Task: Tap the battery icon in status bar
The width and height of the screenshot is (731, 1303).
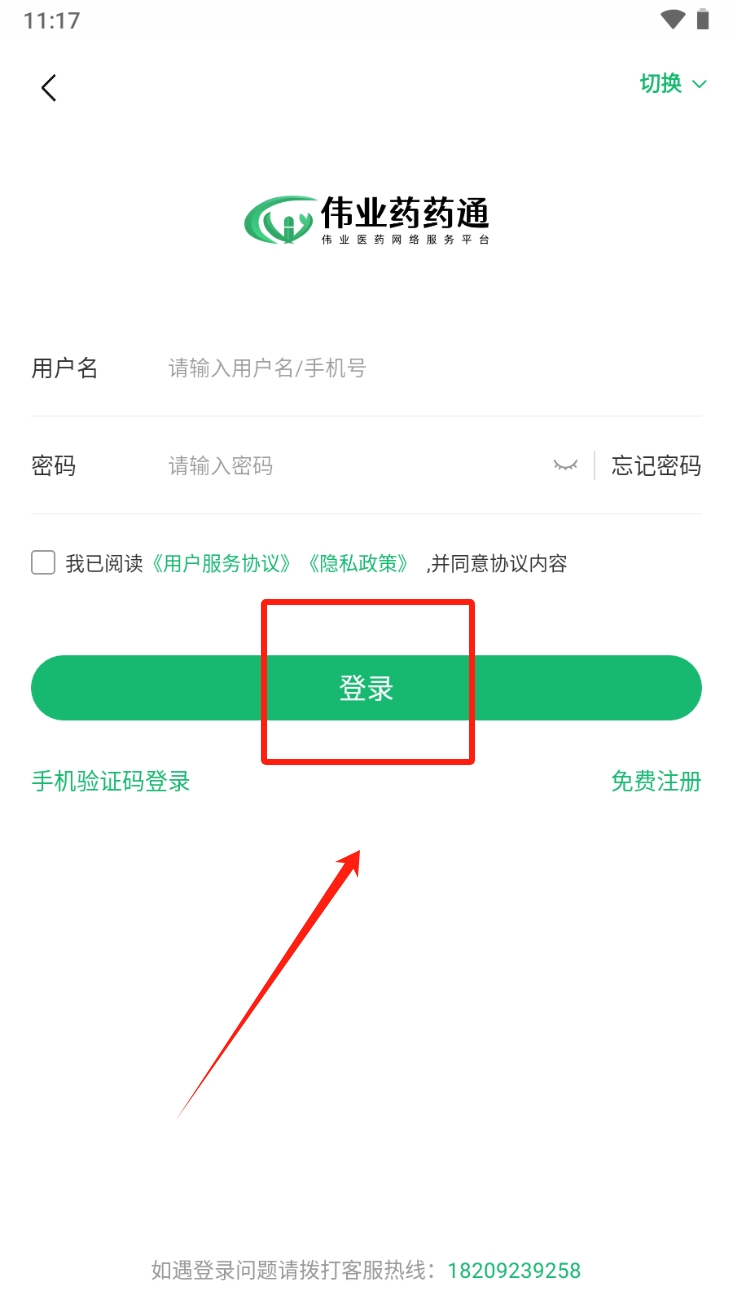Action: pos(703,19)
